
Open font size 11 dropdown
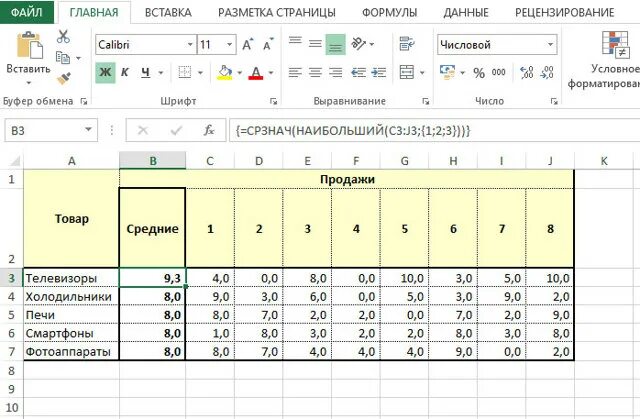point(230,44)
